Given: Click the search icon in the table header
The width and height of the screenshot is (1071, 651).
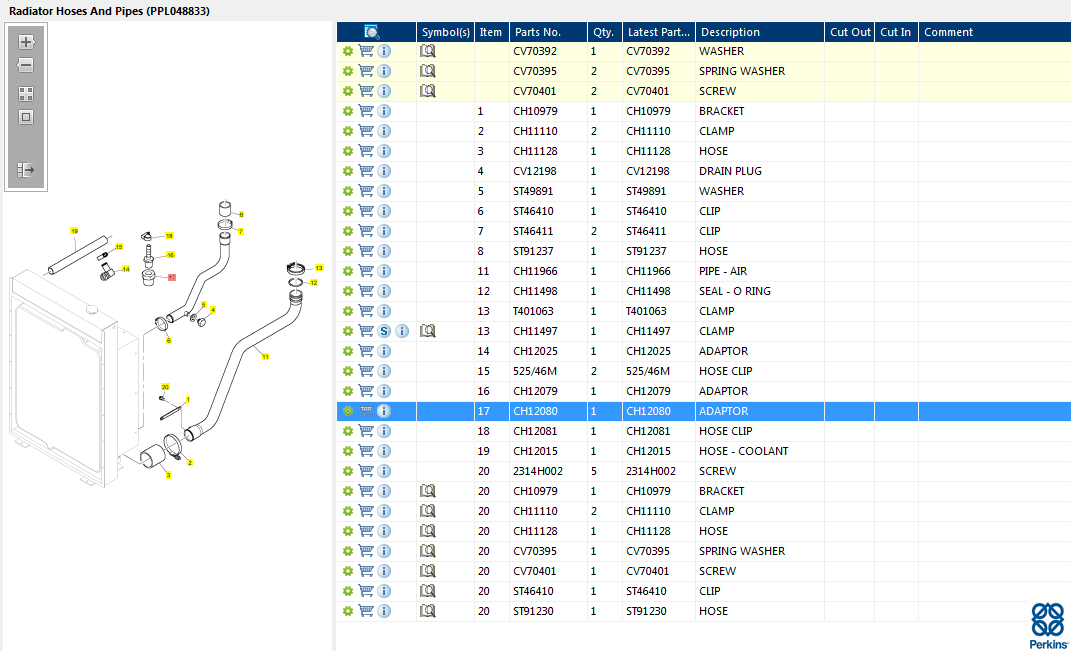Looking at the screenshot, I should (372, 32).
